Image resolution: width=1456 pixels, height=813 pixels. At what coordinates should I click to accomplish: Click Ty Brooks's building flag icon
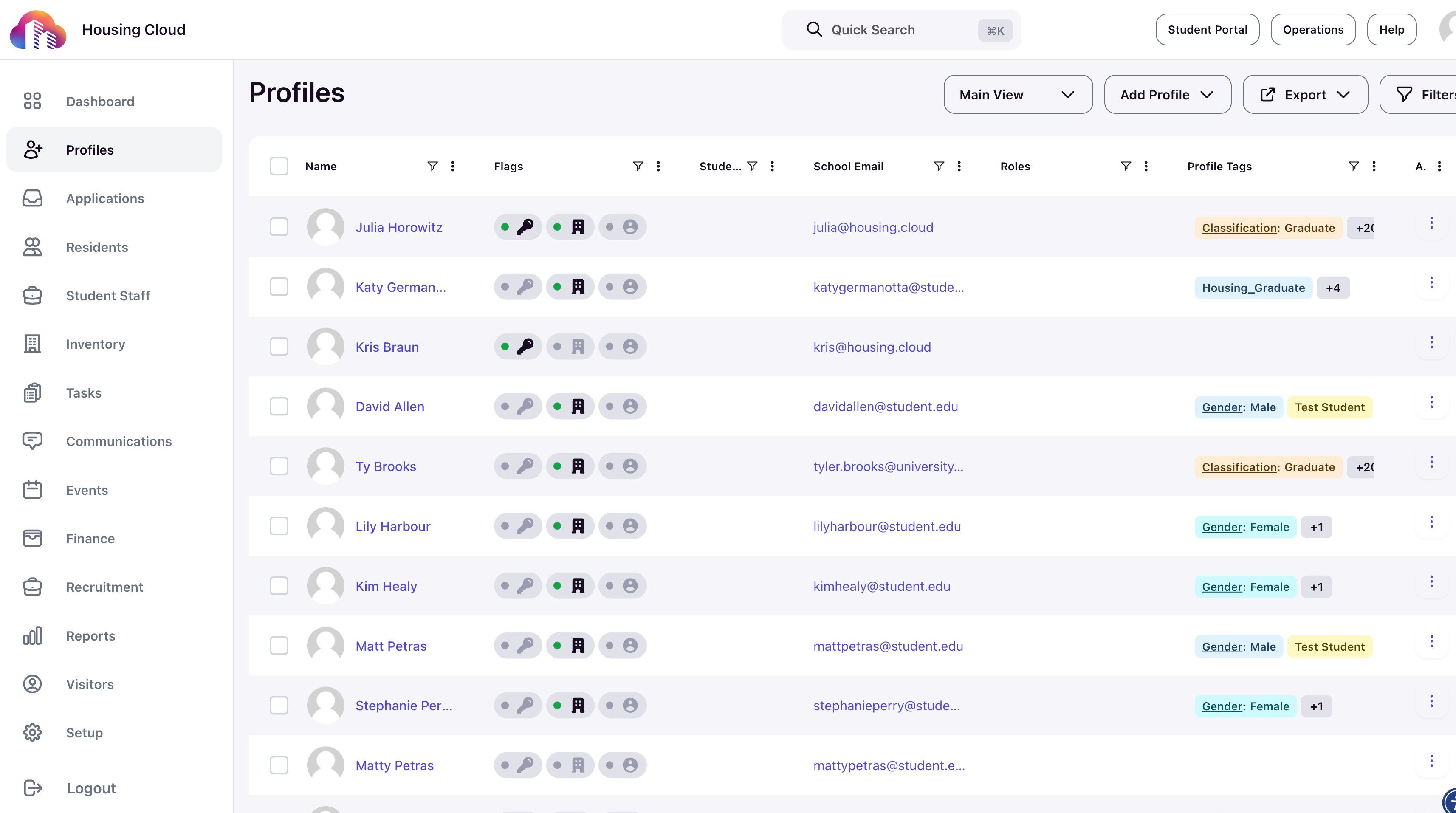click(577, 466)
